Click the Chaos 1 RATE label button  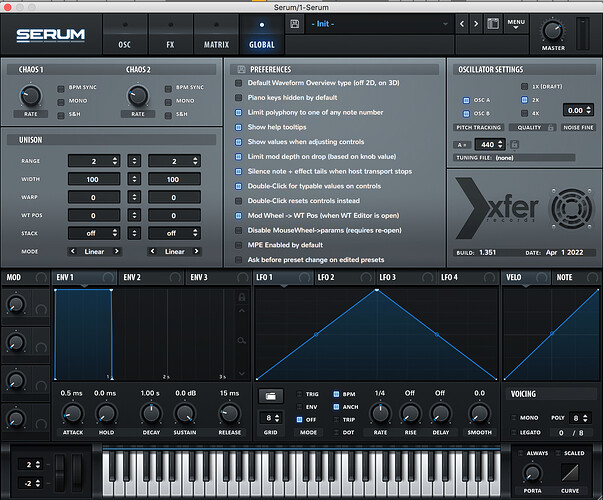tap(31, 114)
